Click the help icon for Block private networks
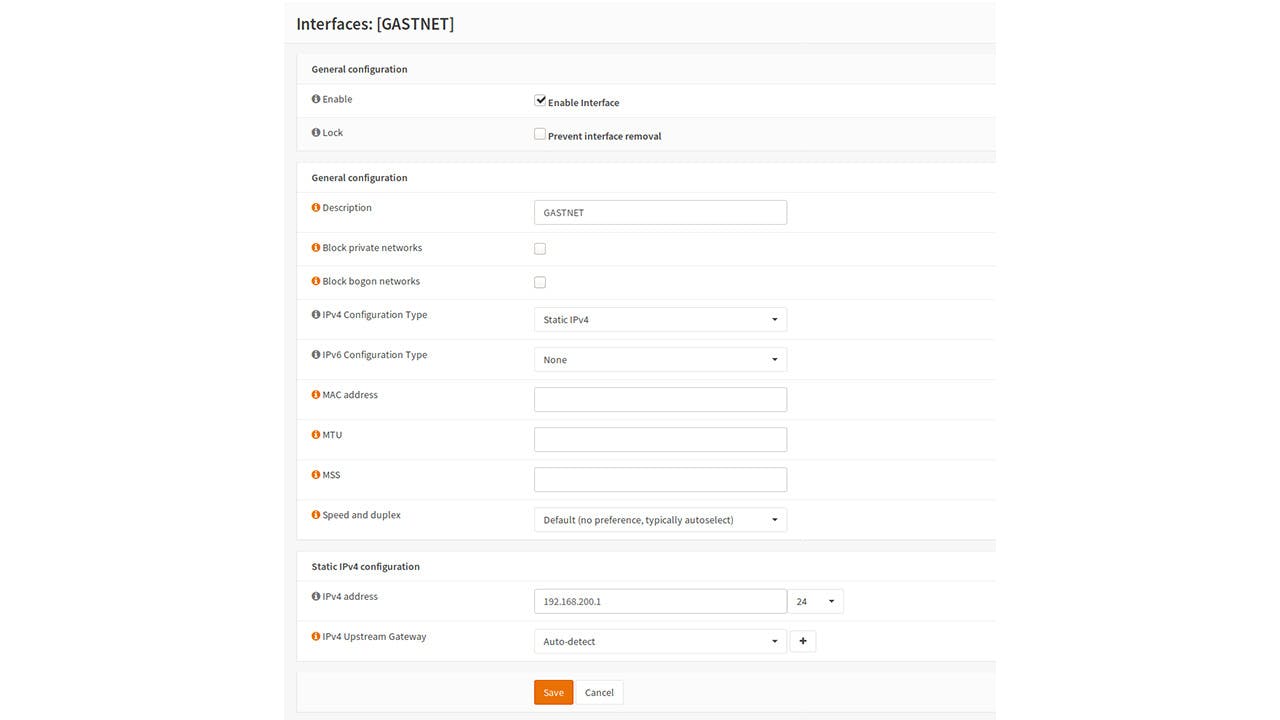 (316, 248)
